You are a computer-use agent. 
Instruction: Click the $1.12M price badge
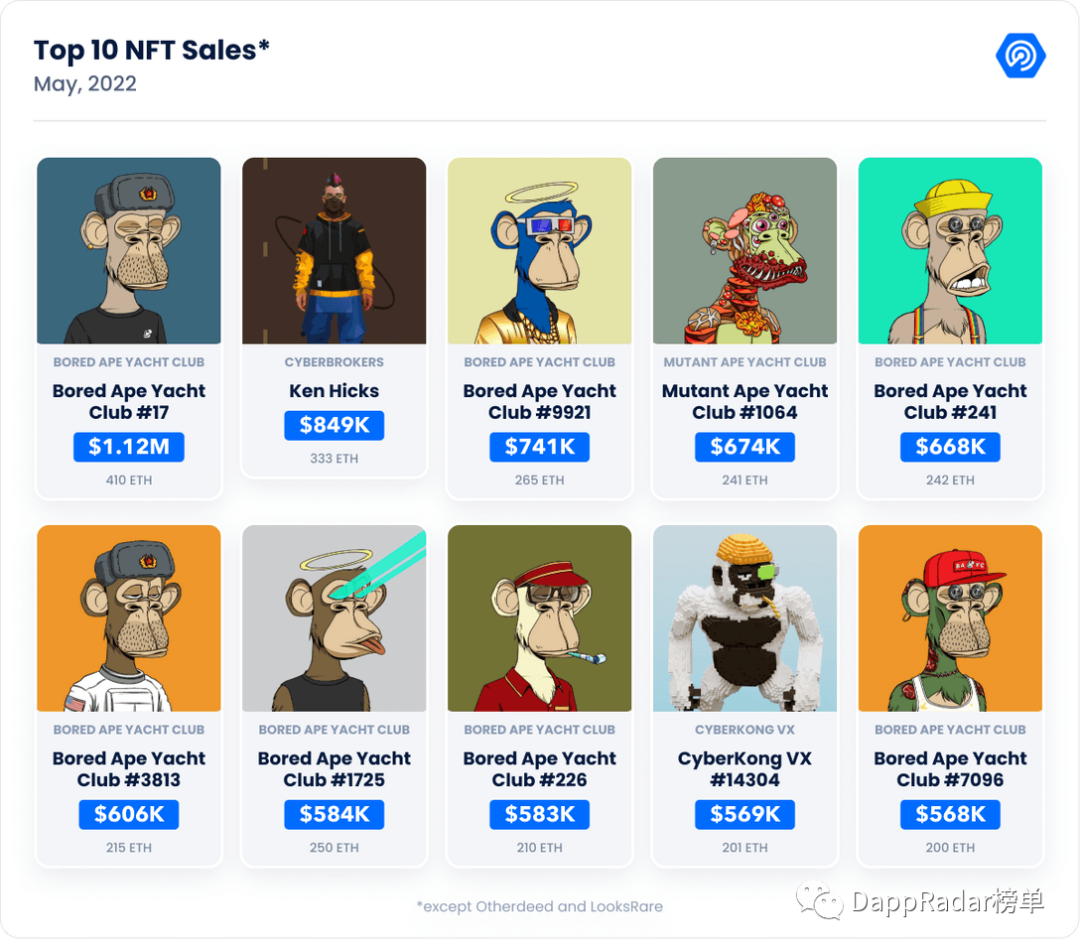(129, 446)
